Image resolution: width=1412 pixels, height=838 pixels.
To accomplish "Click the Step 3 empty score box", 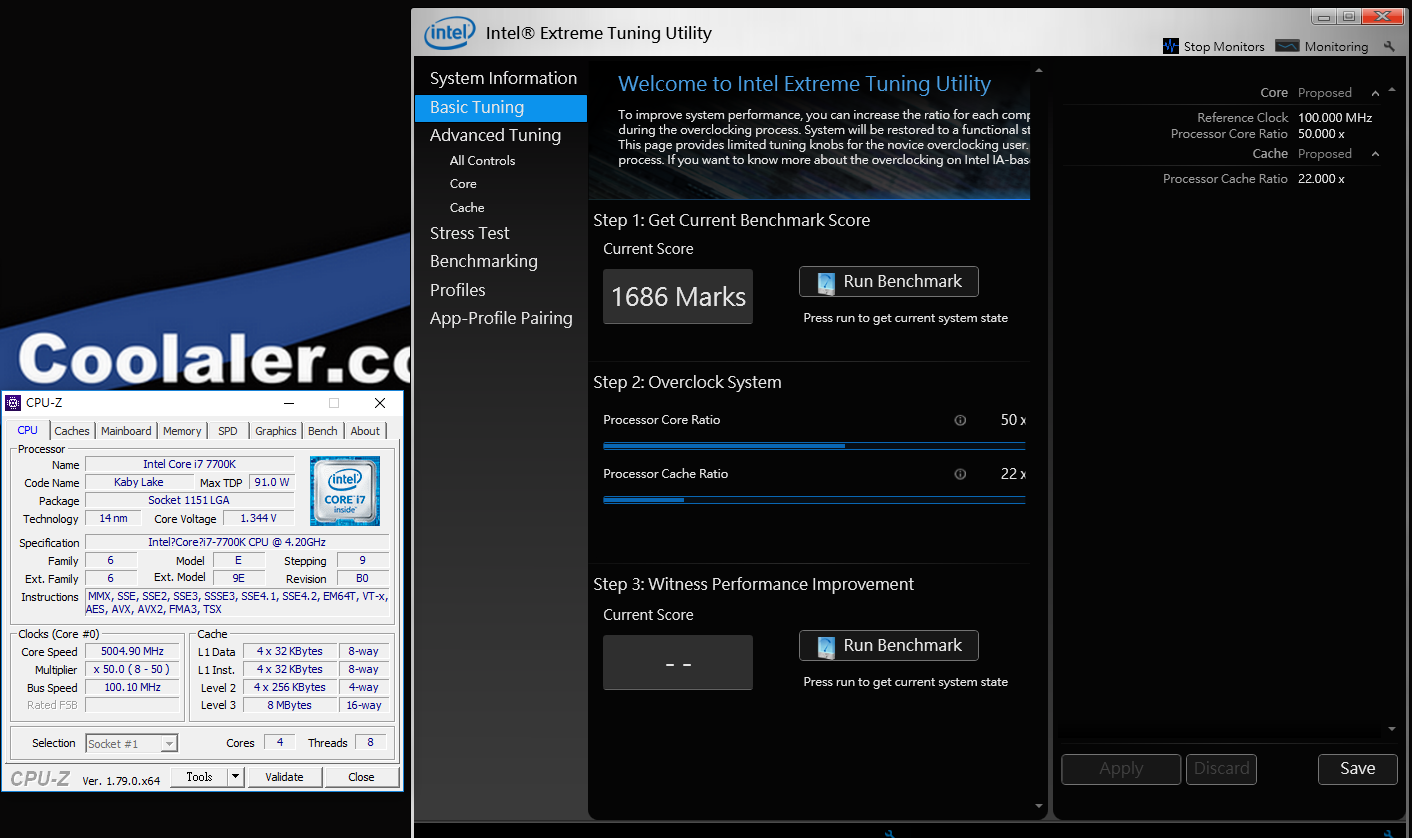I will point(678,662).
